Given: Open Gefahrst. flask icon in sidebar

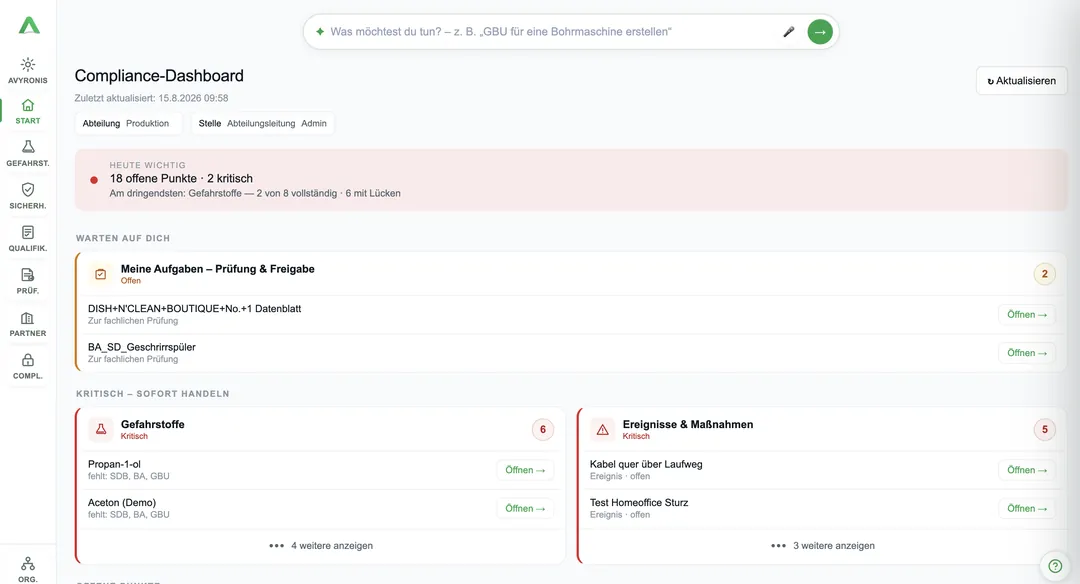Looking at the screenshot, I should click(x=28, y=147).
